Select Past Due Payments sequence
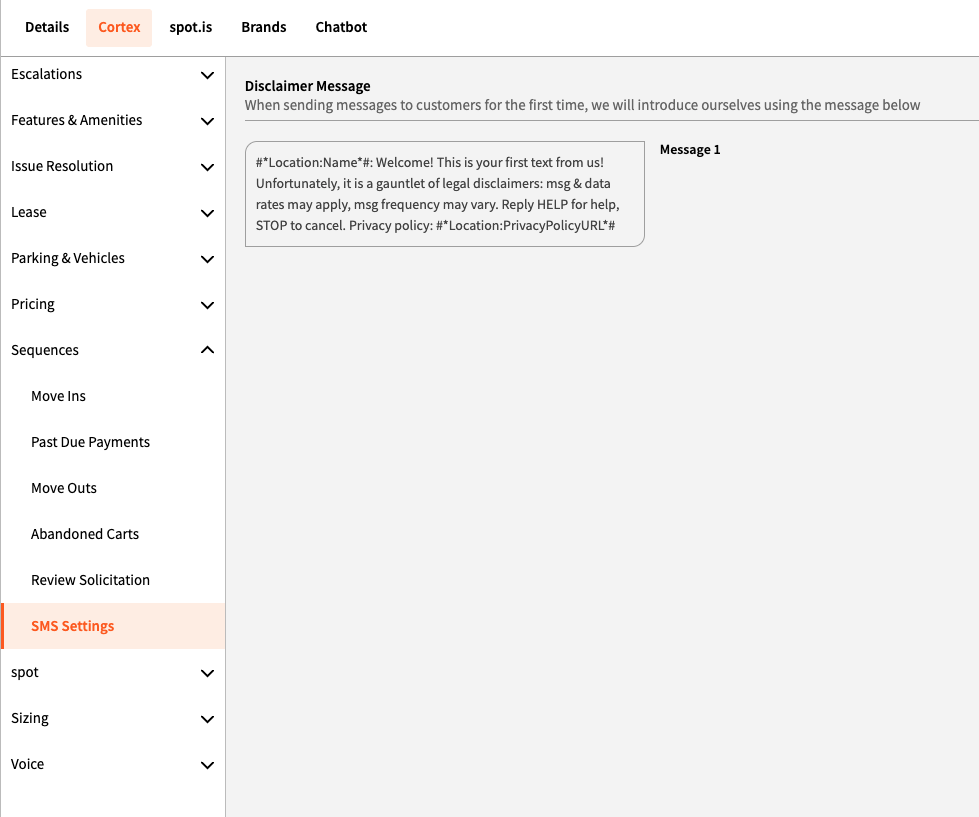 (90, 442)
